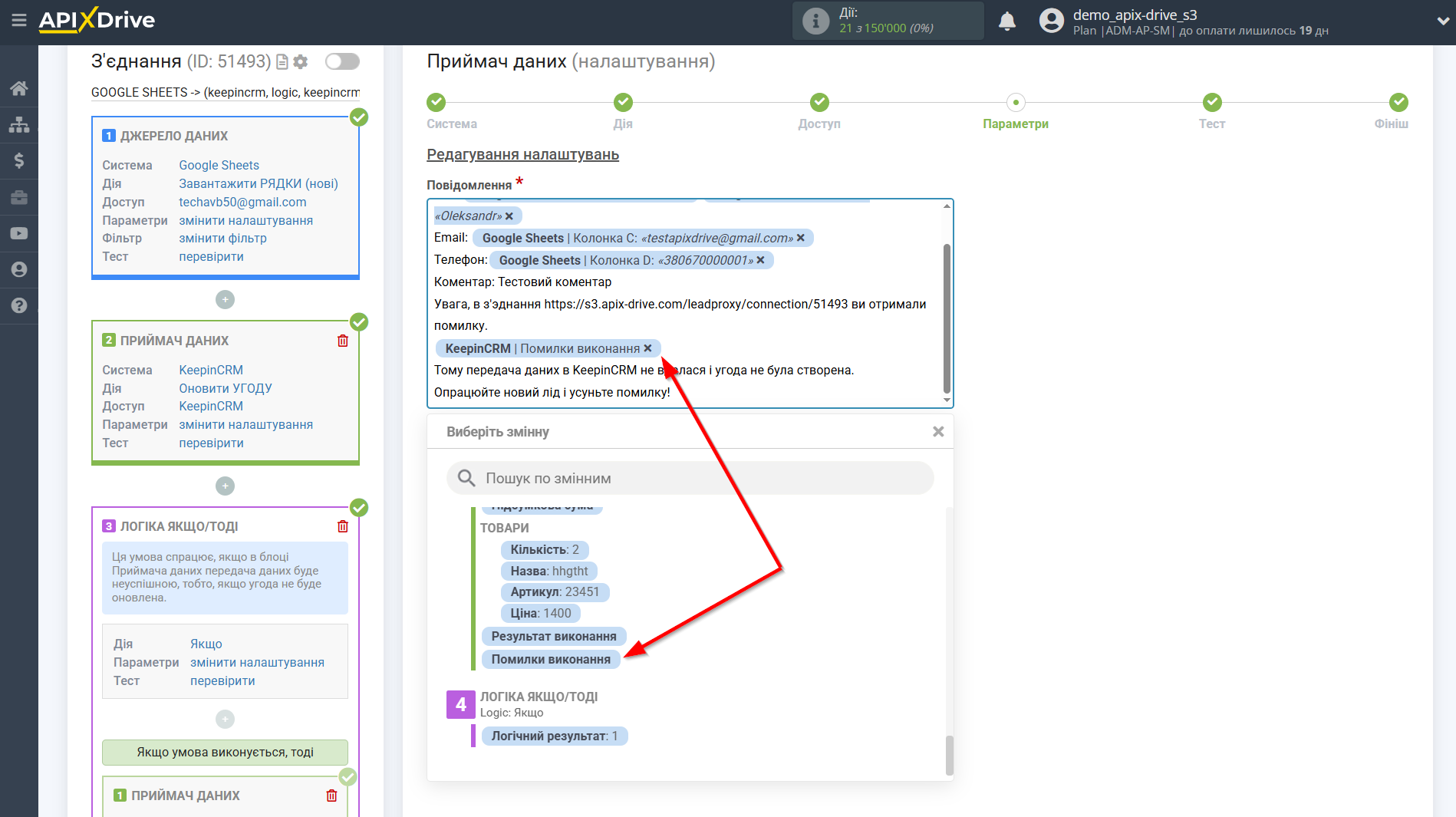
Task: Click the ЛОГІКА ЯКЩО/ТОДІ group 4 header
Action: 539,697
